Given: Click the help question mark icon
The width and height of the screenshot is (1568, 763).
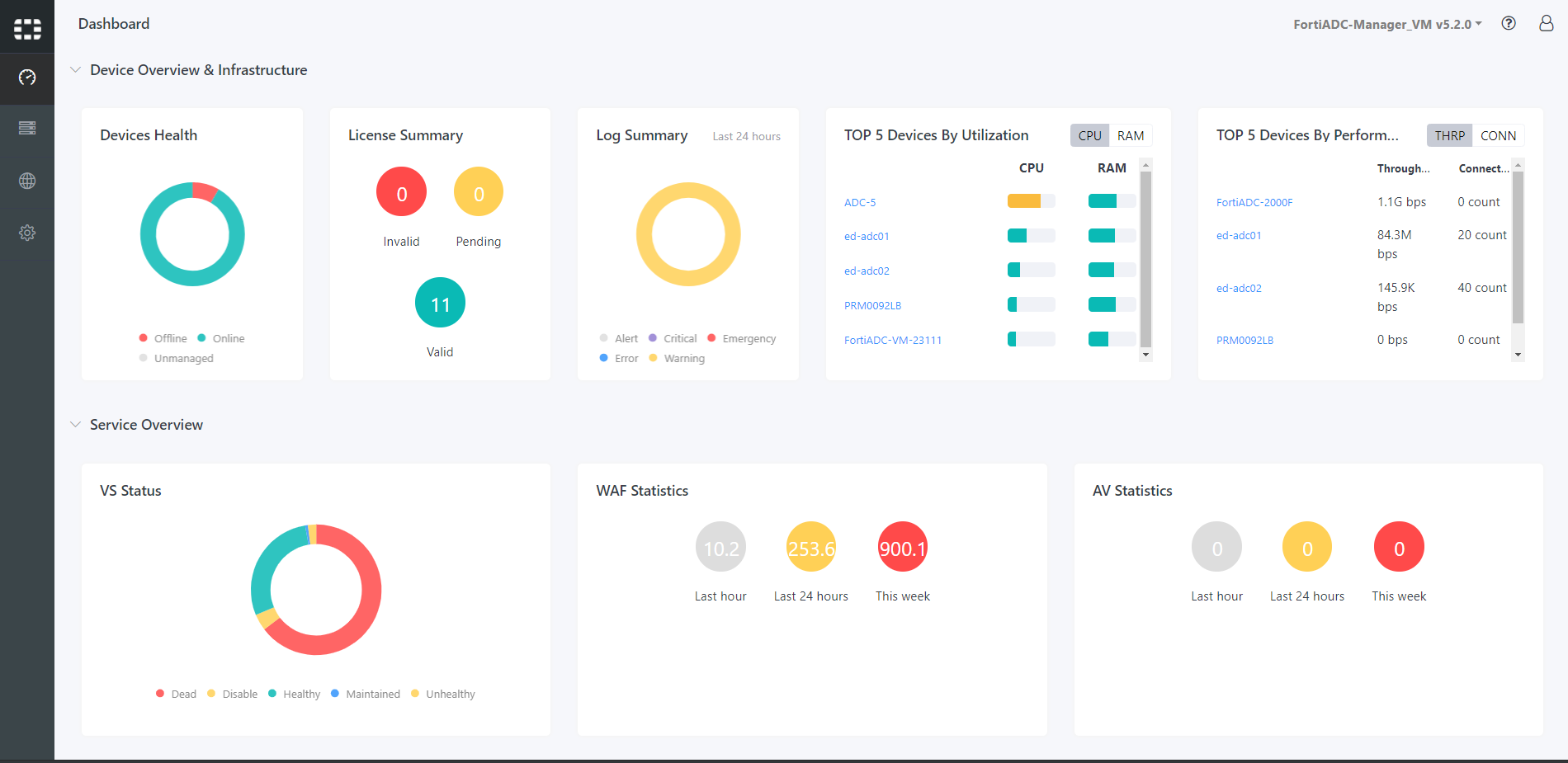Looking at the screenshot, I should coord(1509,23).
